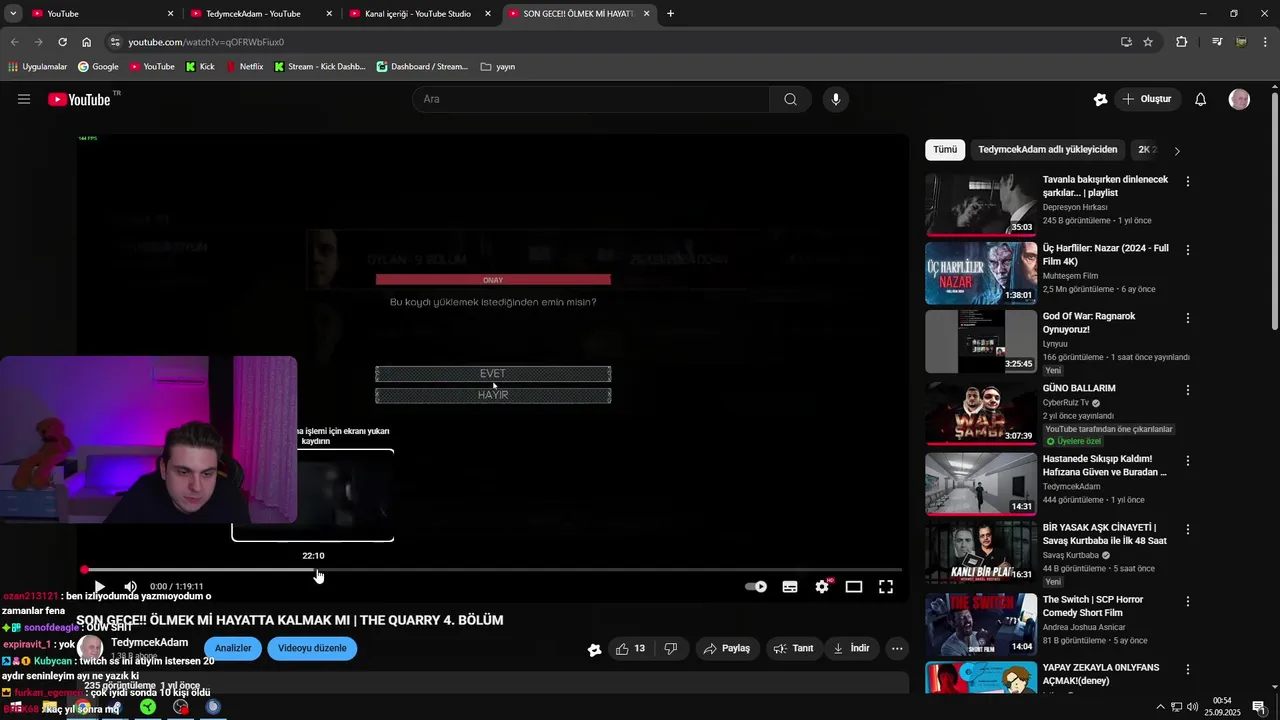Open YouTube notifications bell
The height and width of the screenshot is (720, 1280).
(1201, 99)
